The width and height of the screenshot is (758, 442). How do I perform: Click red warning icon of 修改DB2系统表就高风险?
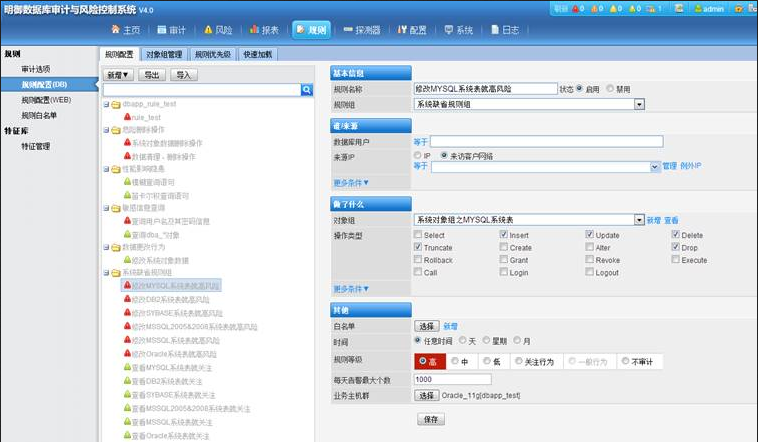(127, 299)
